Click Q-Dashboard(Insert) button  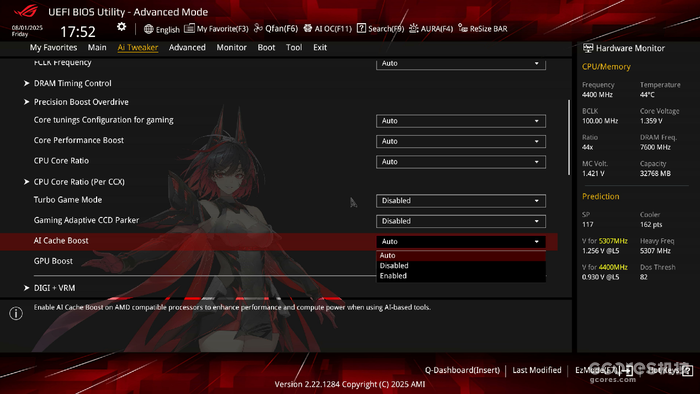click(462, 370)
